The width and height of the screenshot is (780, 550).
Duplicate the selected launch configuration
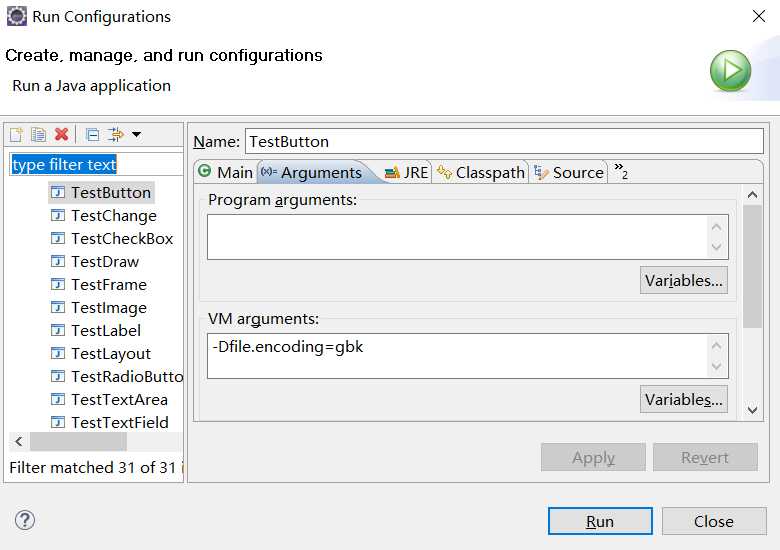coord(38,134)
